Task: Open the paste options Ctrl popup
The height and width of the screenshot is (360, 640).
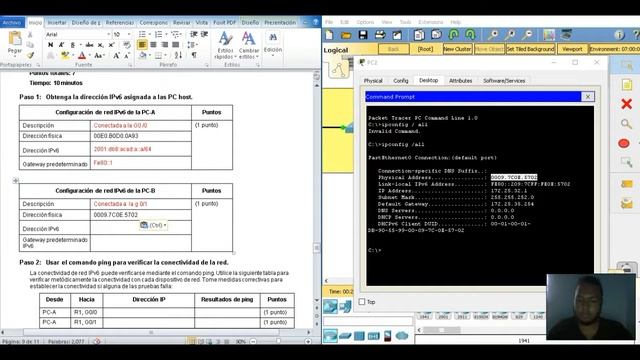Action: (153, 225)
